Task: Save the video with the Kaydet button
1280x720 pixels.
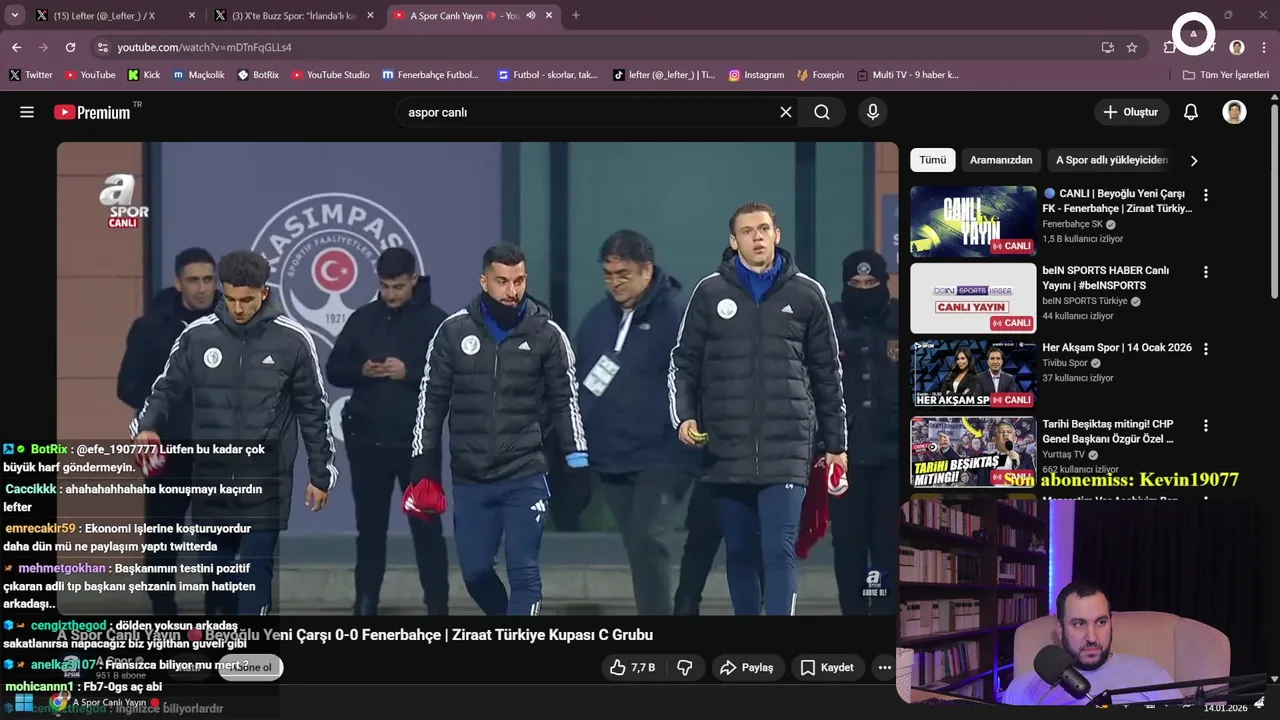Action: [x=827, y=667]
